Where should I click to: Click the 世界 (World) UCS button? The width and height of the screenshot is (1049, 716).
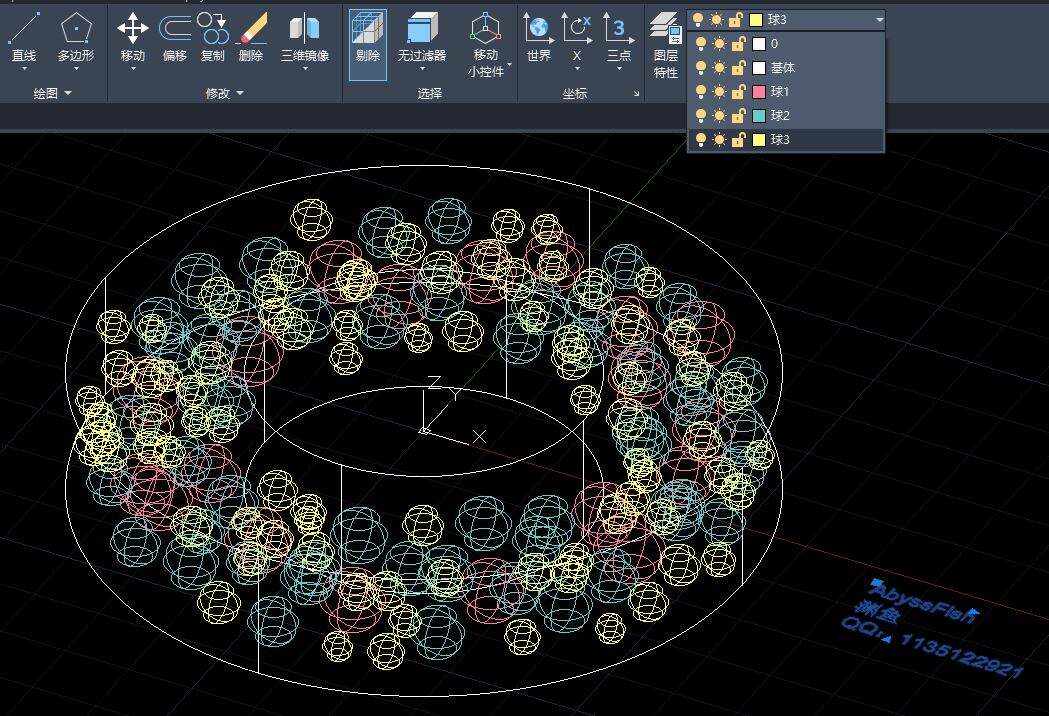pos(538,38)
